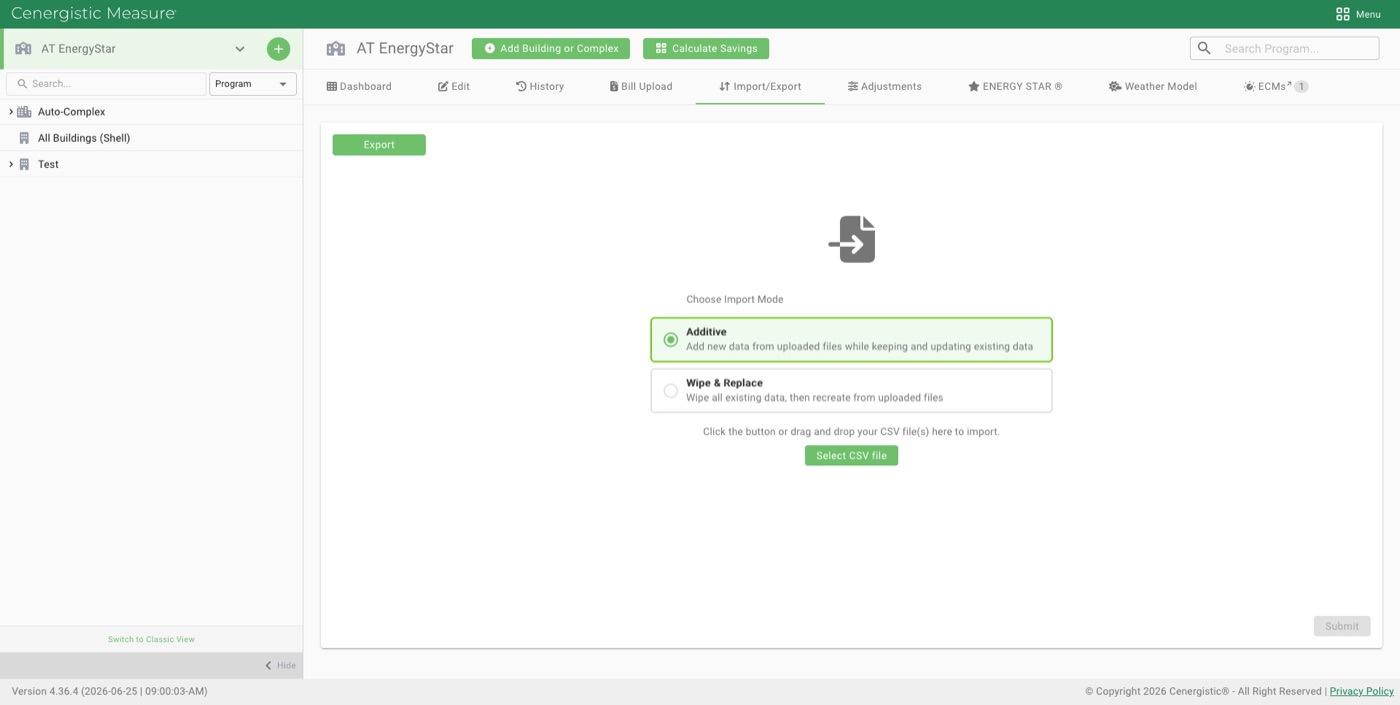Viewport: 1400px width, 705px height.
Task: Select the Wipe & Replace radio
Action: pos(671,391)
